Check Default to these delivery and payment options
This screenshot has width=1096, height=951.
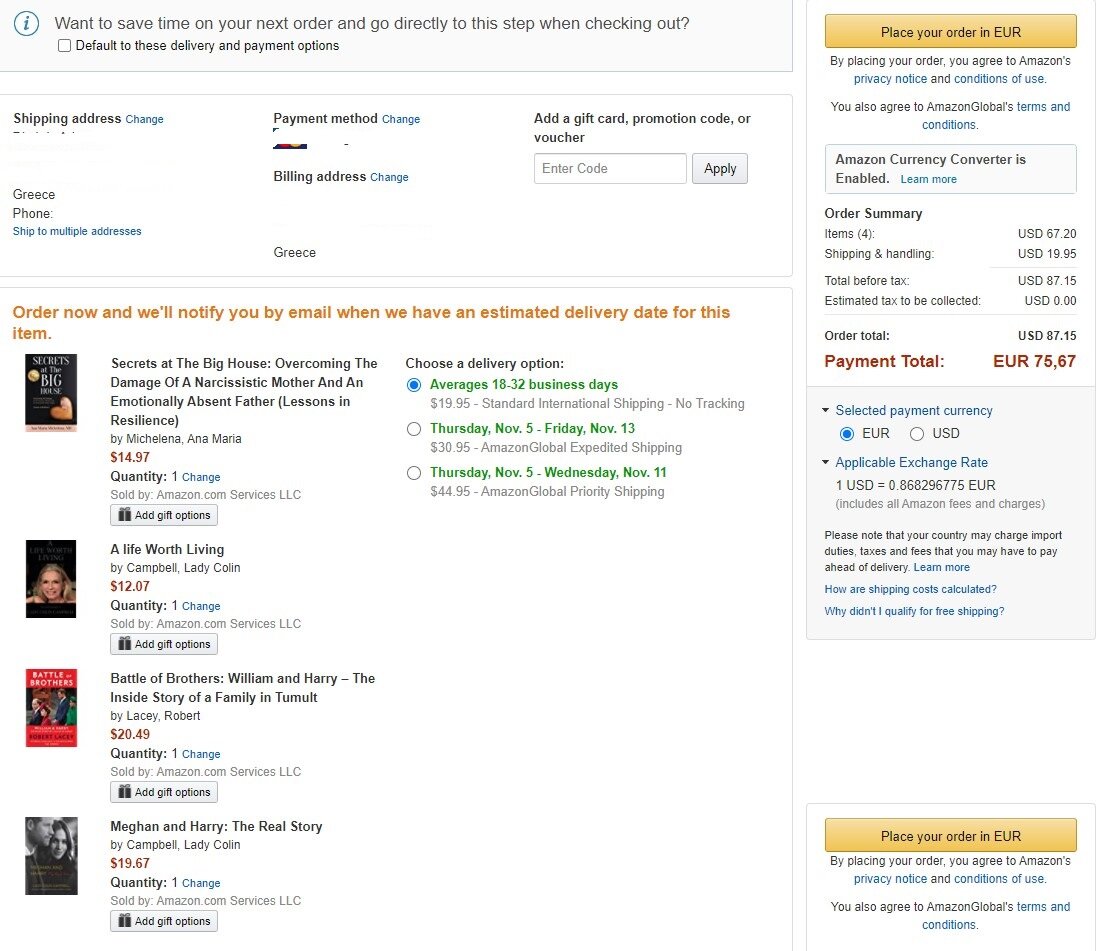(x=65, y=46)
